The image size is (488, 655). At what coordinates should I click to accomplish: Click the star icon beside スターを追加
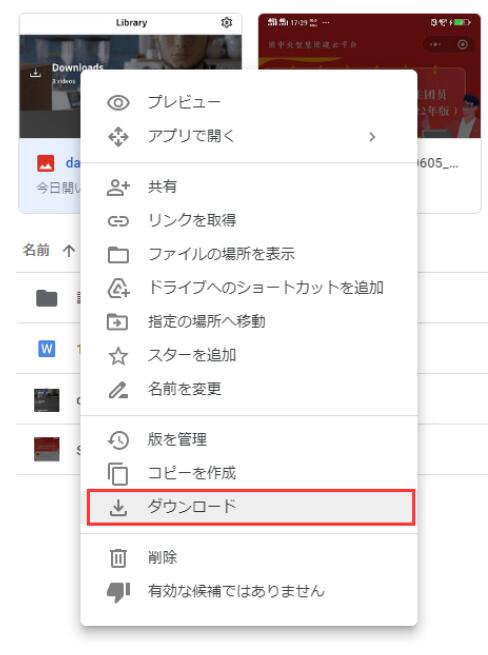[x=118, y=356]
